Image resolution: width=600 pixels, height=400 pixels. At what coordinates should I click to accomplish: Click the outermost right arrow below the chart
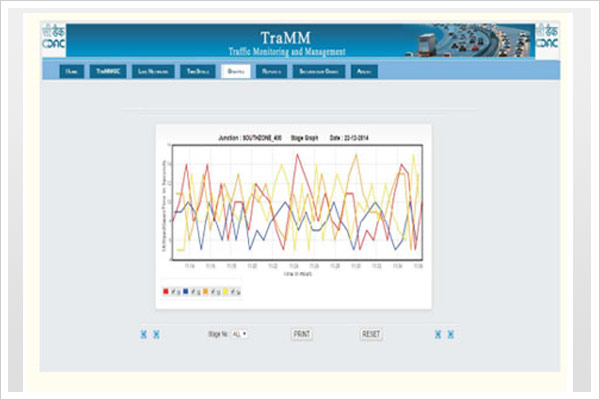point(451,334)
